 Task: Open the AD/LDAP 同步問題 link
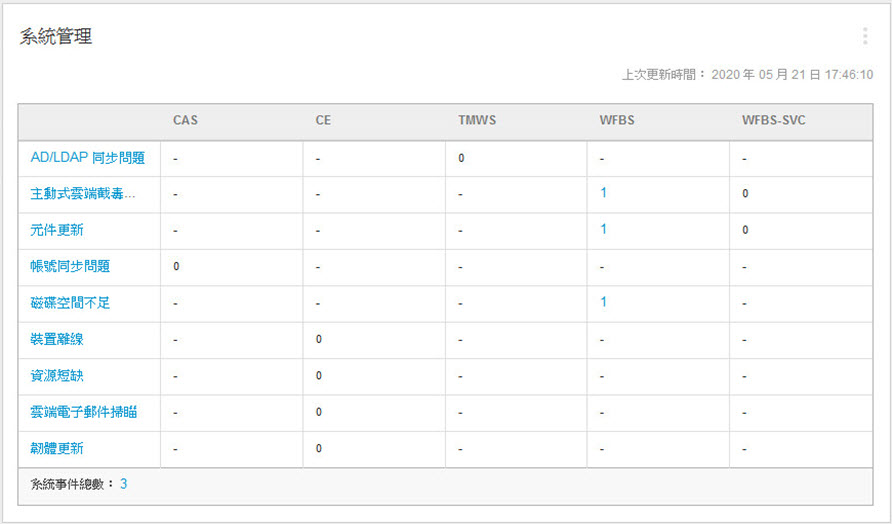click(88, 158)
